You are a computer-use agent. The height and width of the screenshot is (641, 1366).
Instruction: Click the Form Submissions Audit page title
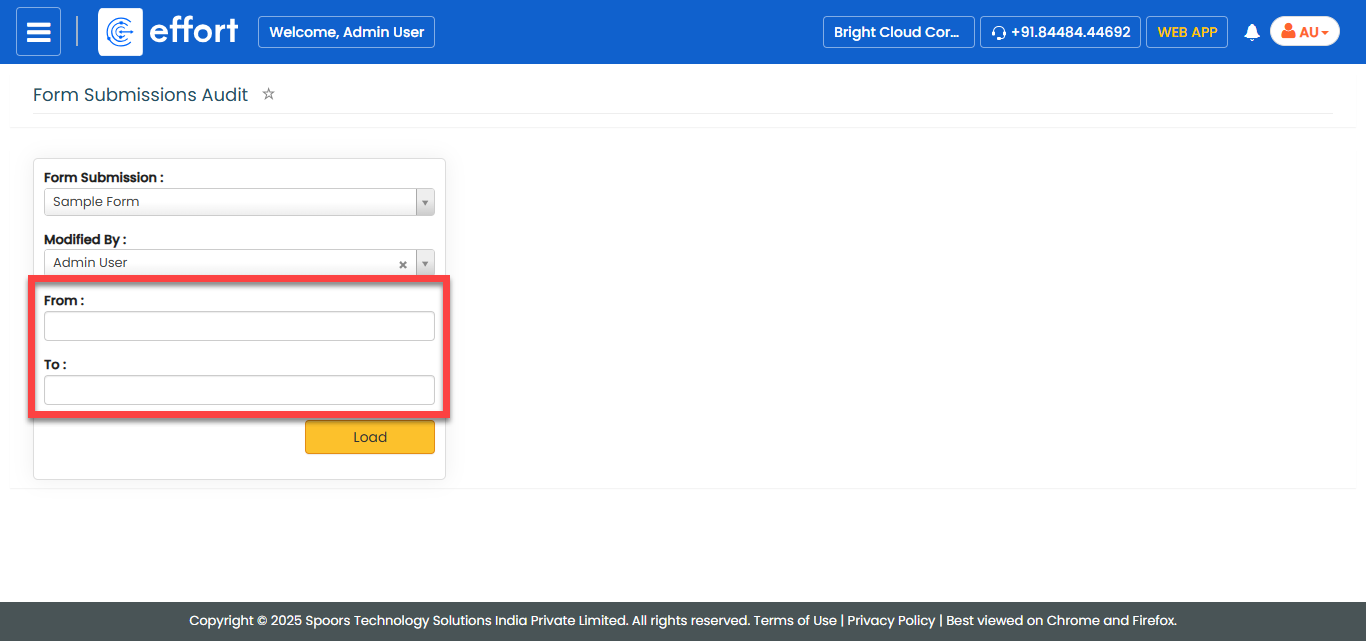click(140, 95)
